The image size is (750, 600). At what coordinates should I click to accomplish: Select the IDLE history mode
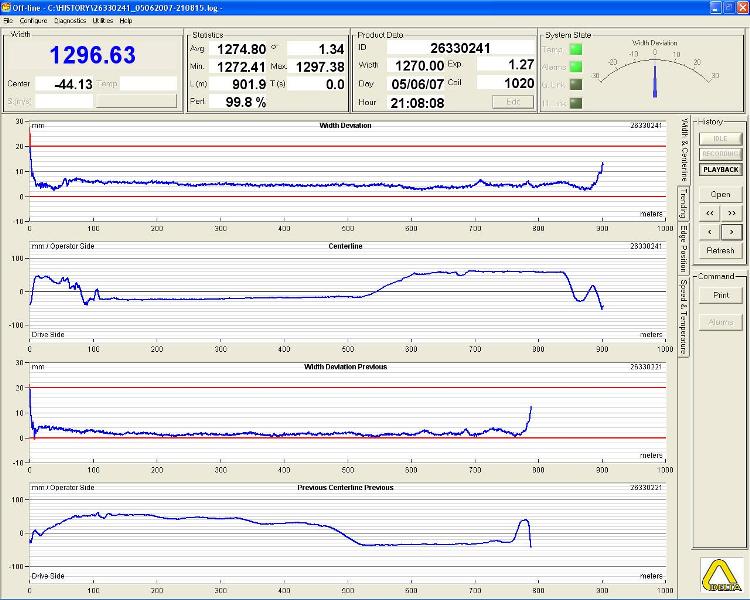click(x=720, y=138)
